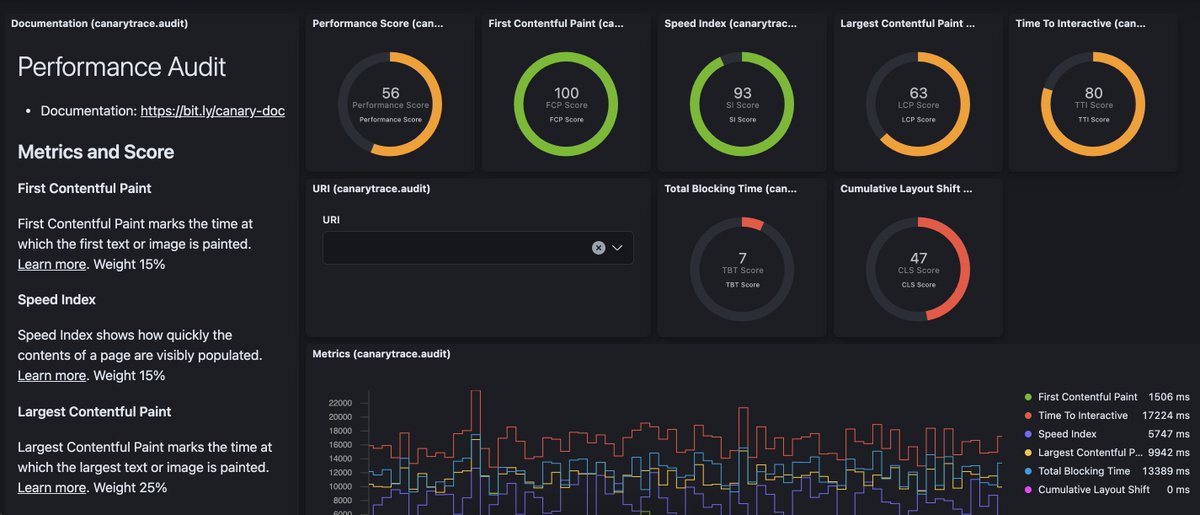Click the Time To Interactive panel title
Screen dimensions: 1200x515
click(x=1081, y=22)
